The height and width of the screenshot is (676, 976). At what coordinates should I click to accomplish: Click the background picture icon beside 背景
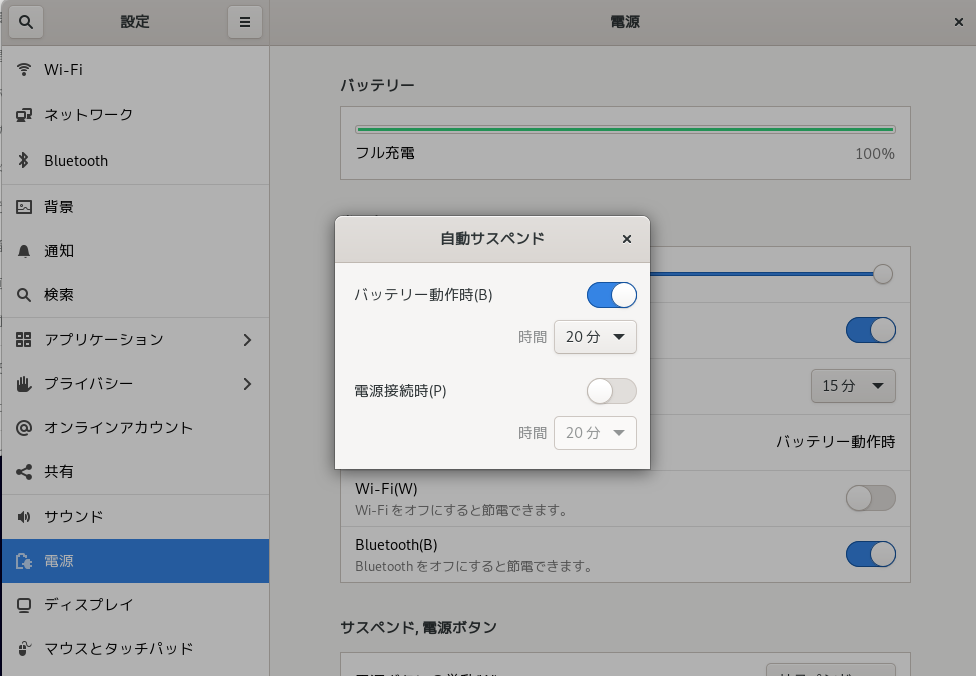[x=24, y=207]
